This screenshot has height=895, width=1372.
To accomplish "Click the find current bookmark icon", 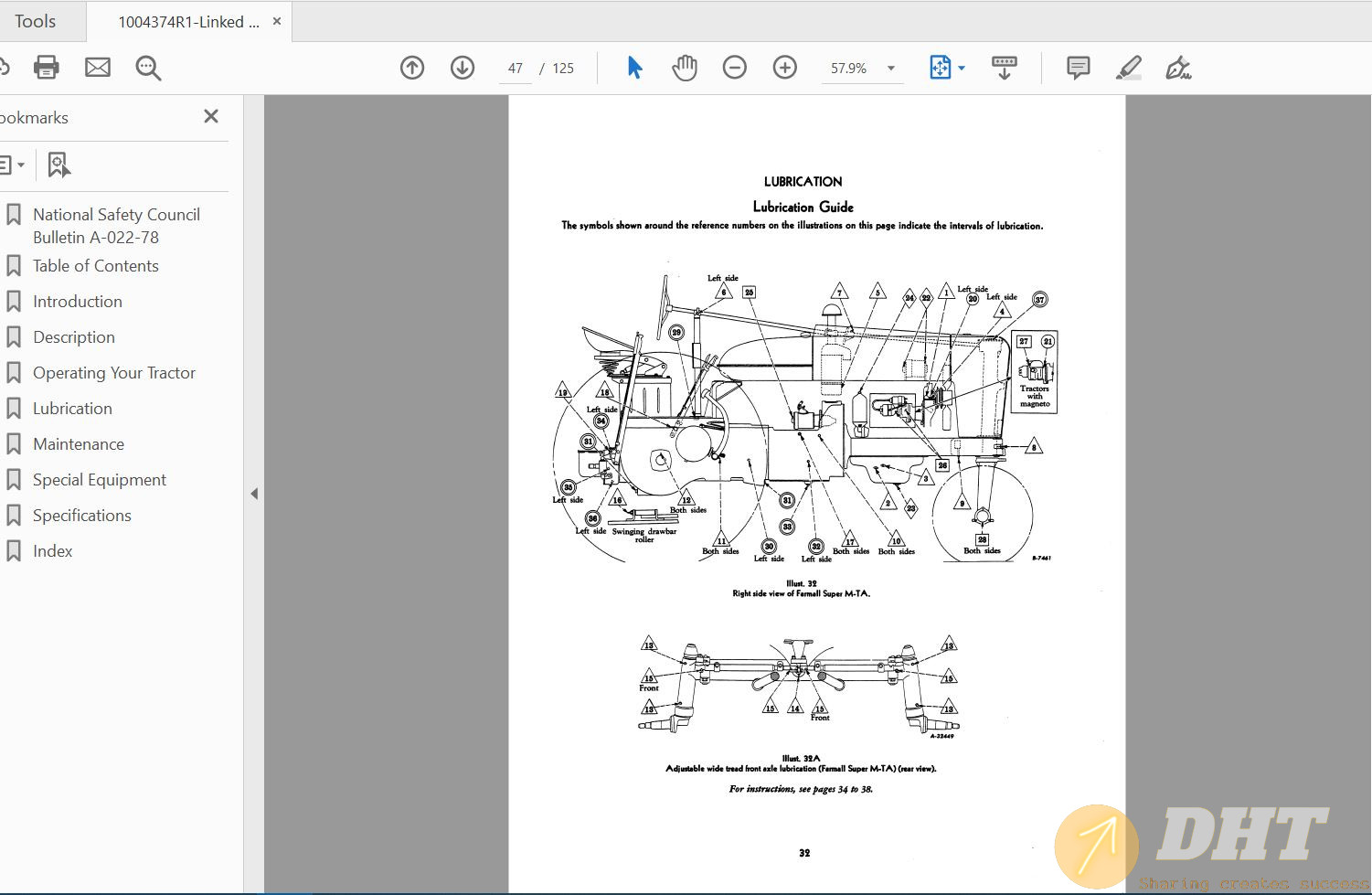I will [58, 165].
